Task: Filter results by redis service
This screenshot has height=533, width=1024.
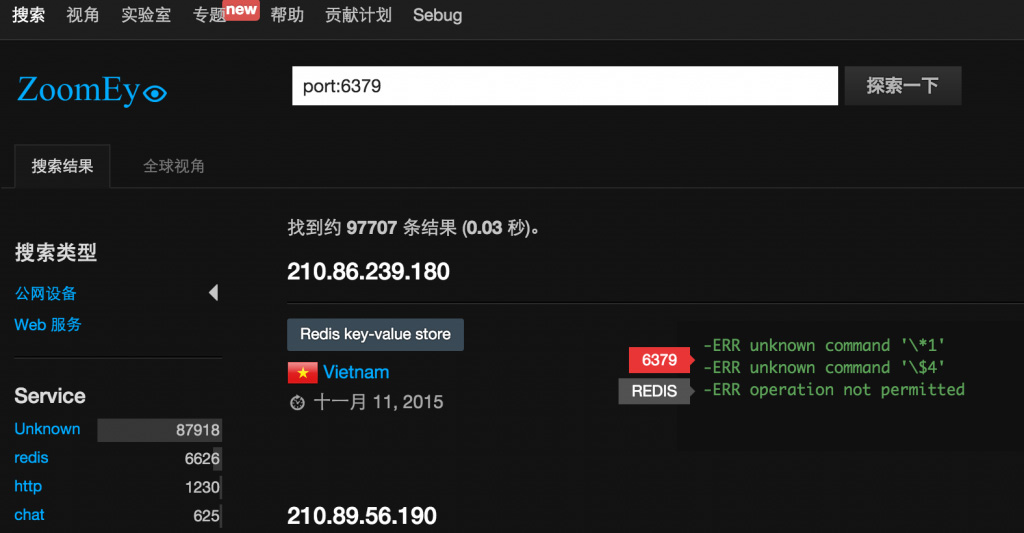Action: 31,458
